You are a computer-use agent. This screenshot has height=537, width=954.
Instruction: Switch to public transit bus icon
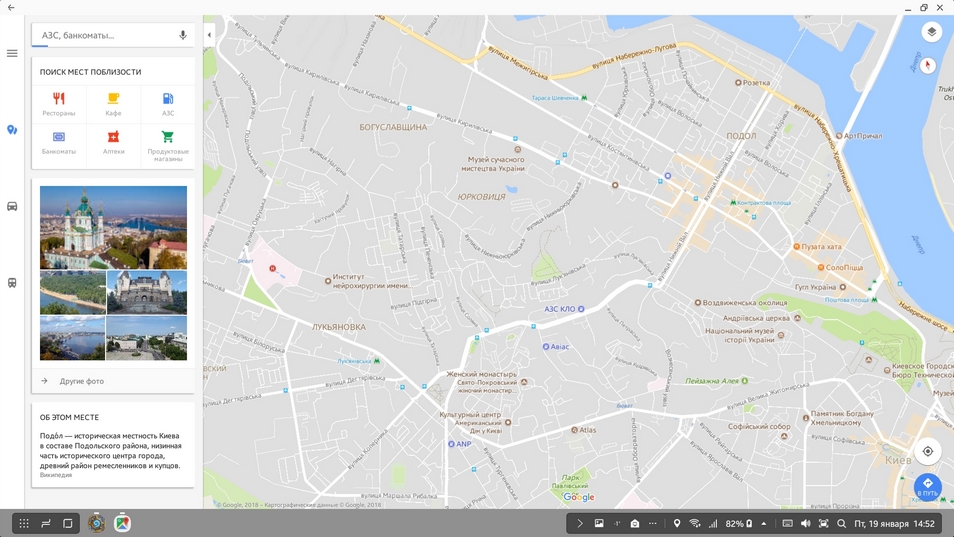tap(12, 283)
